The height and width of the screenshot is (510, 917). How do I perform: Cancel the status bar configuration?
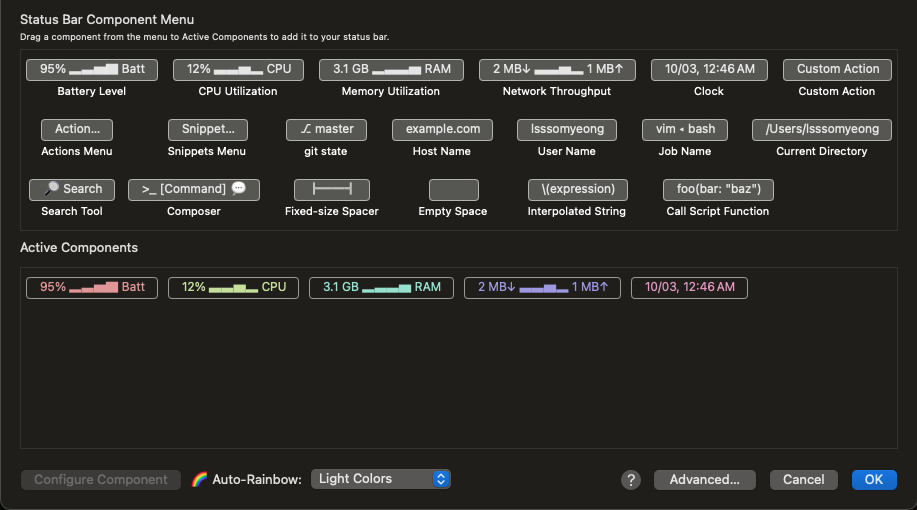804,480
